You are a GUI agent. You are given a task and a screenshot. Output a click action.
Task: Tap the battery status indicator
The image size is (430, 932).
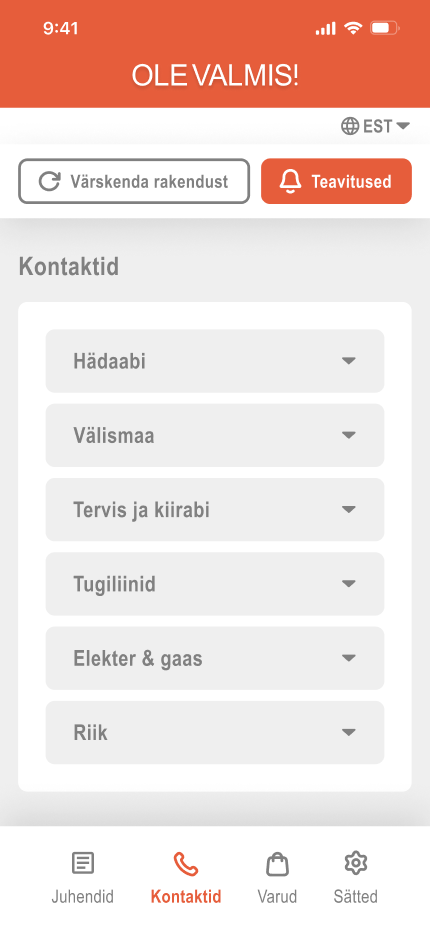tap(384, 28)
